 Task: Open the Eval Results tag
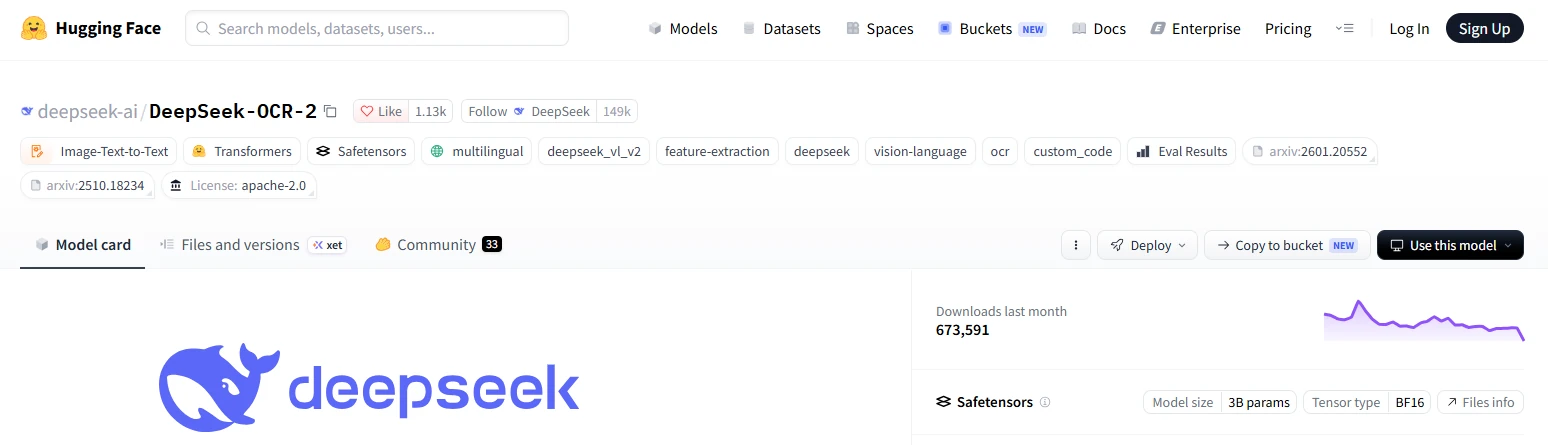(1182, 151)
